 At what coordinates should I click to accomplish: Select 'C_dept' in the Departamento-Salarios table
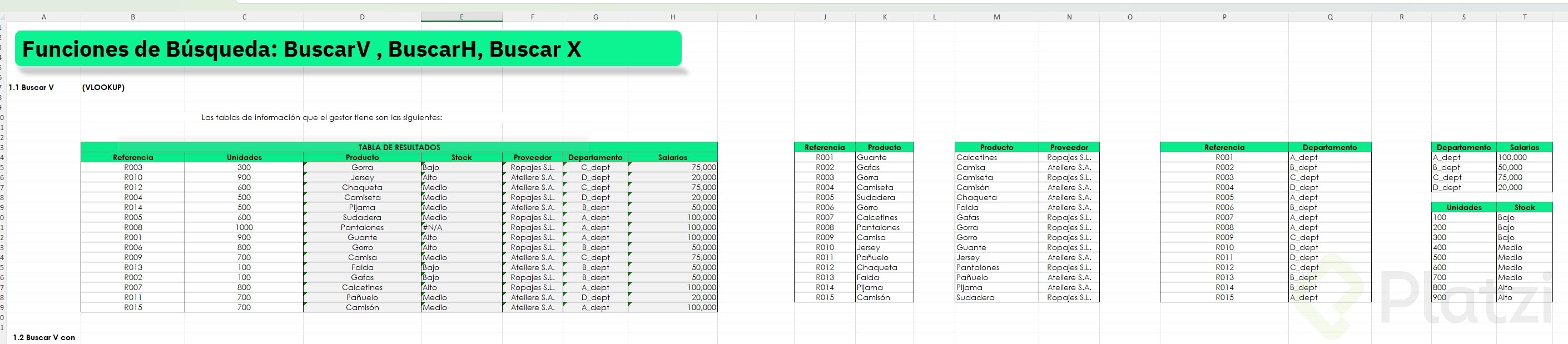coord(1464,177)
